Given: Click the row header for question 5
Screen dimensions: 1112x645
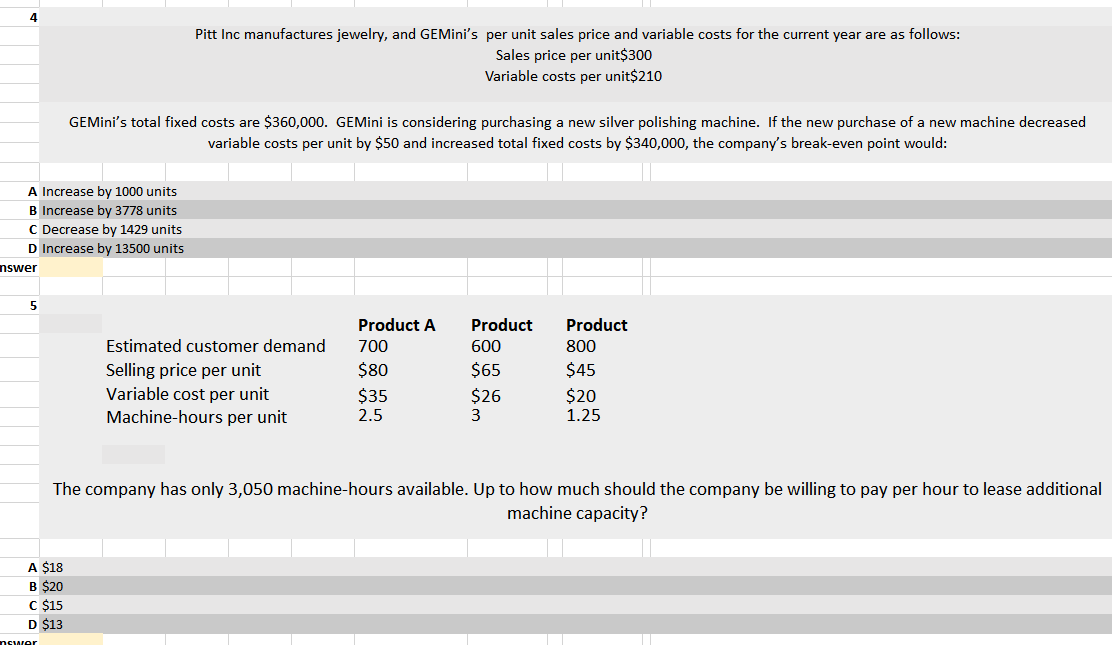Looking at the screenshot, I should [31, 305].
